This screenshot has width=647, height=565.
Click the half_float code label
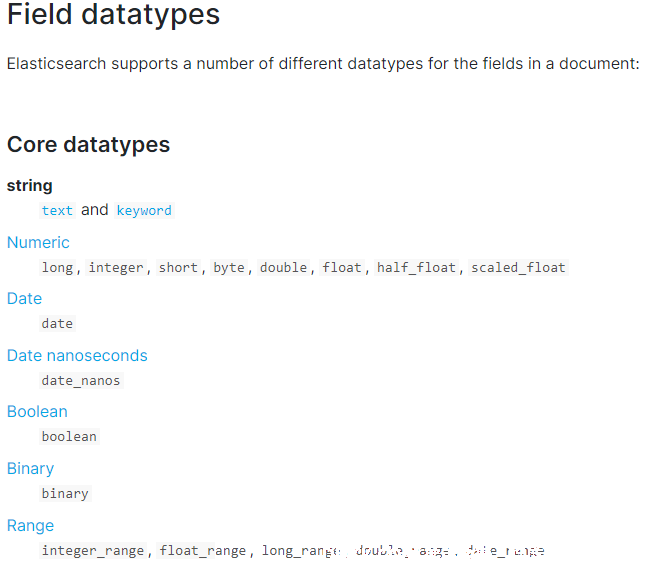416,267
